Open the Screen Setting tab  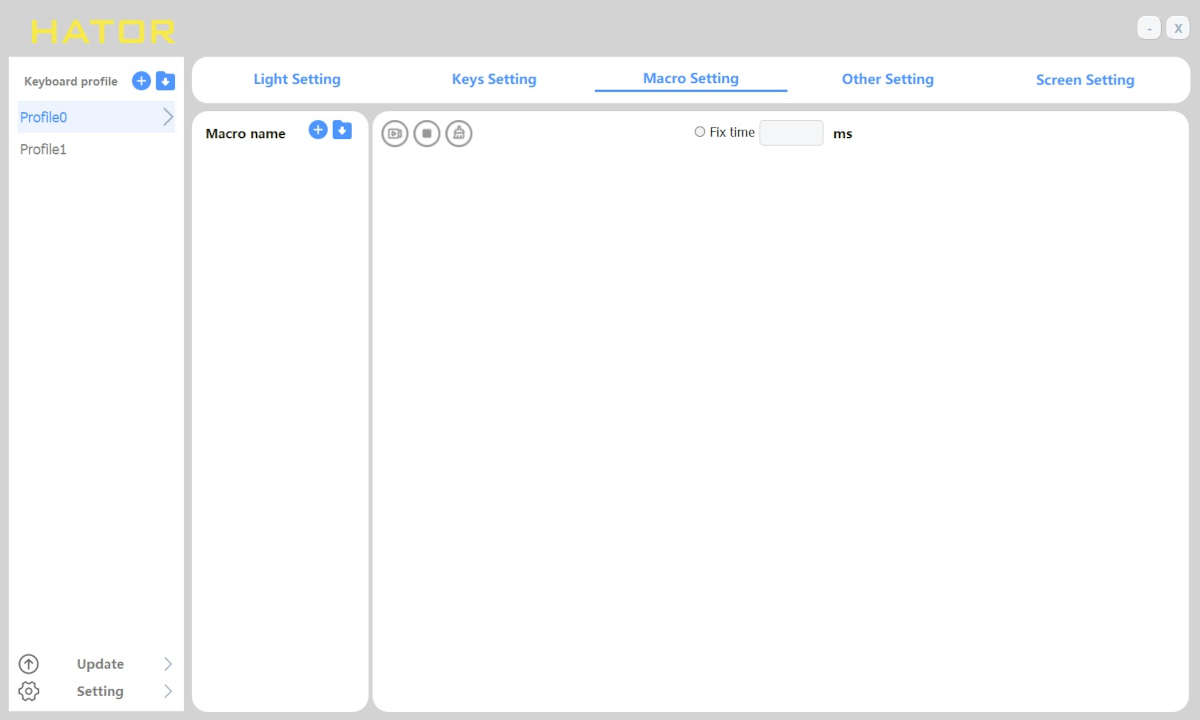[1085, 80]
